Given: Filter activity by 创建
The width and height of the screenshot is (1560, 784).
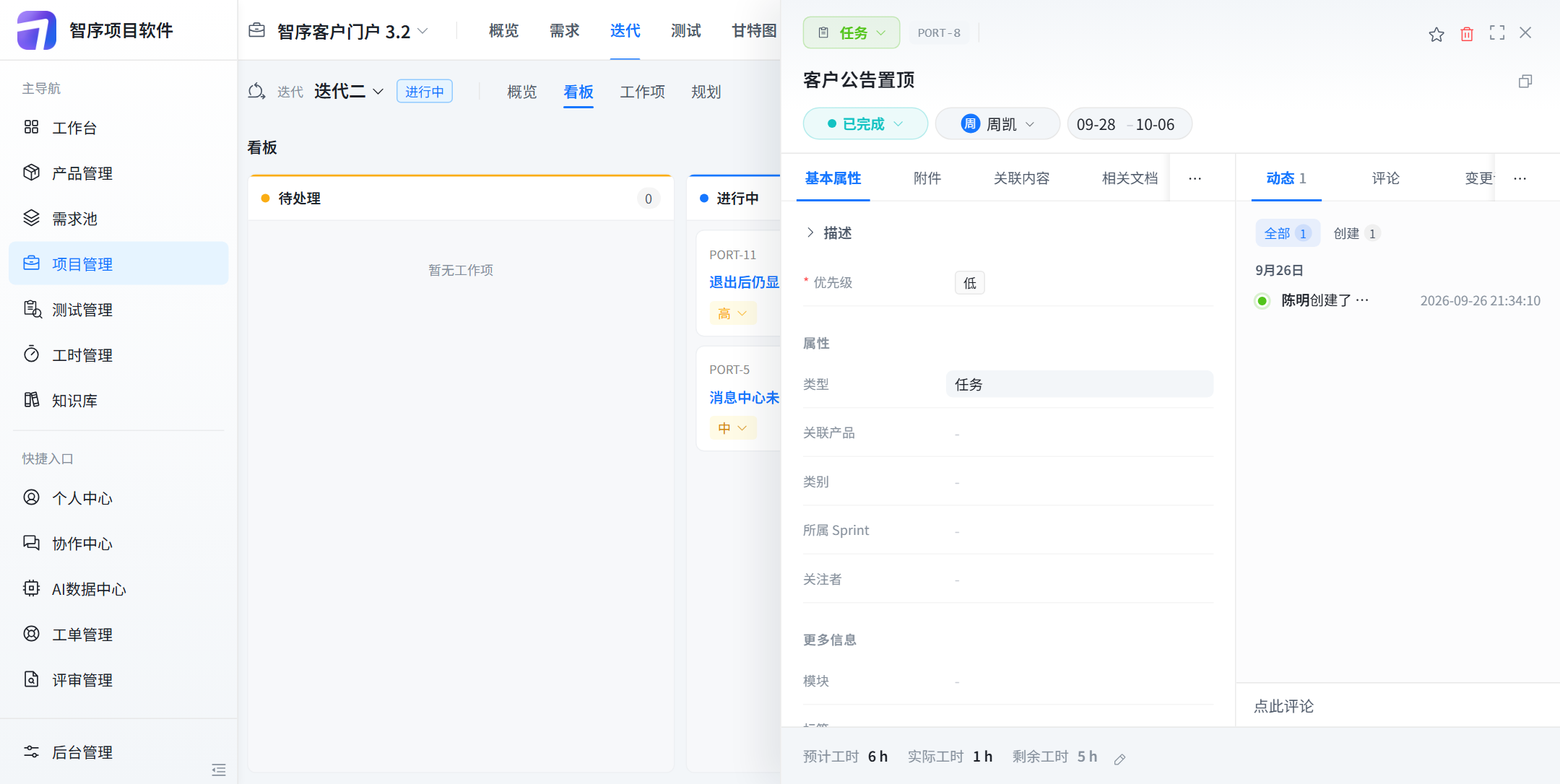Looking at the screenshot, I should coord(1356,233).
